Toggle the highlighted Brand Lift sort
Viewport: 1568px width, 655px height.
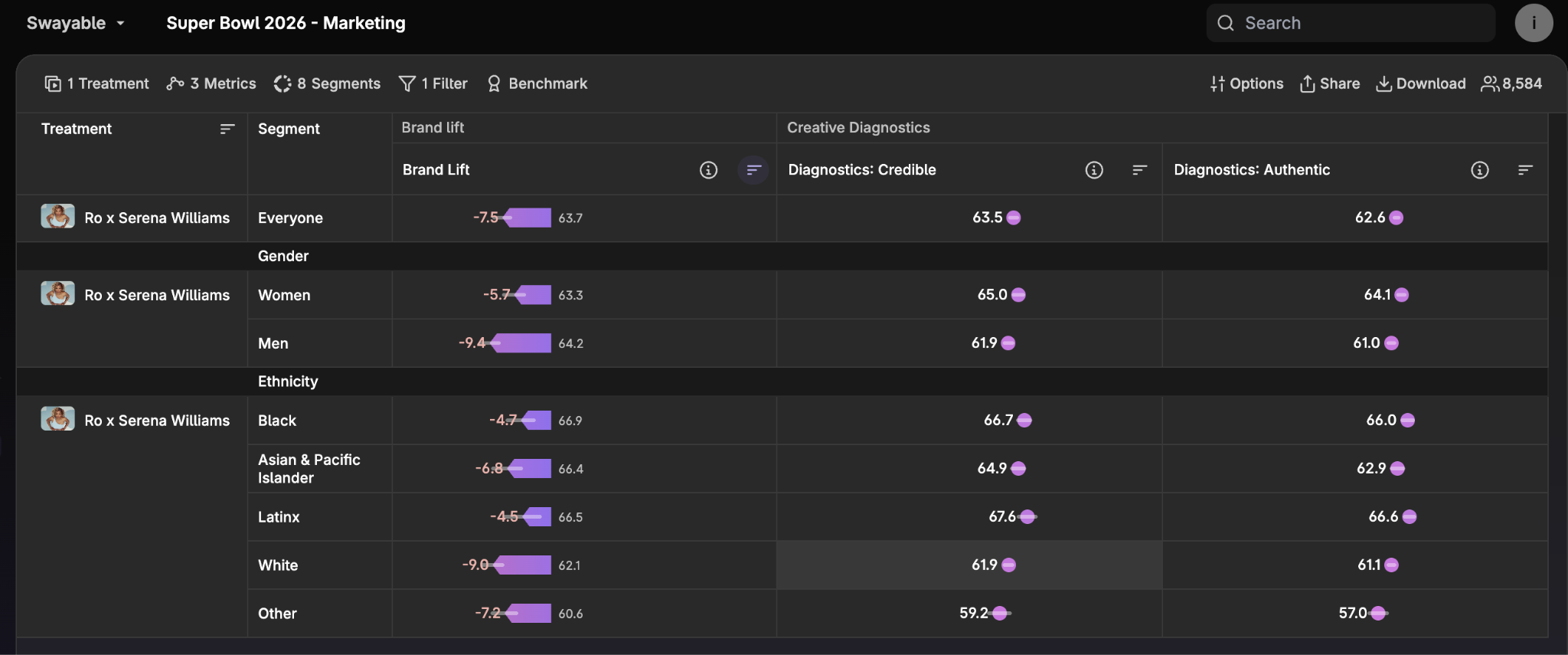pos(753,170)
